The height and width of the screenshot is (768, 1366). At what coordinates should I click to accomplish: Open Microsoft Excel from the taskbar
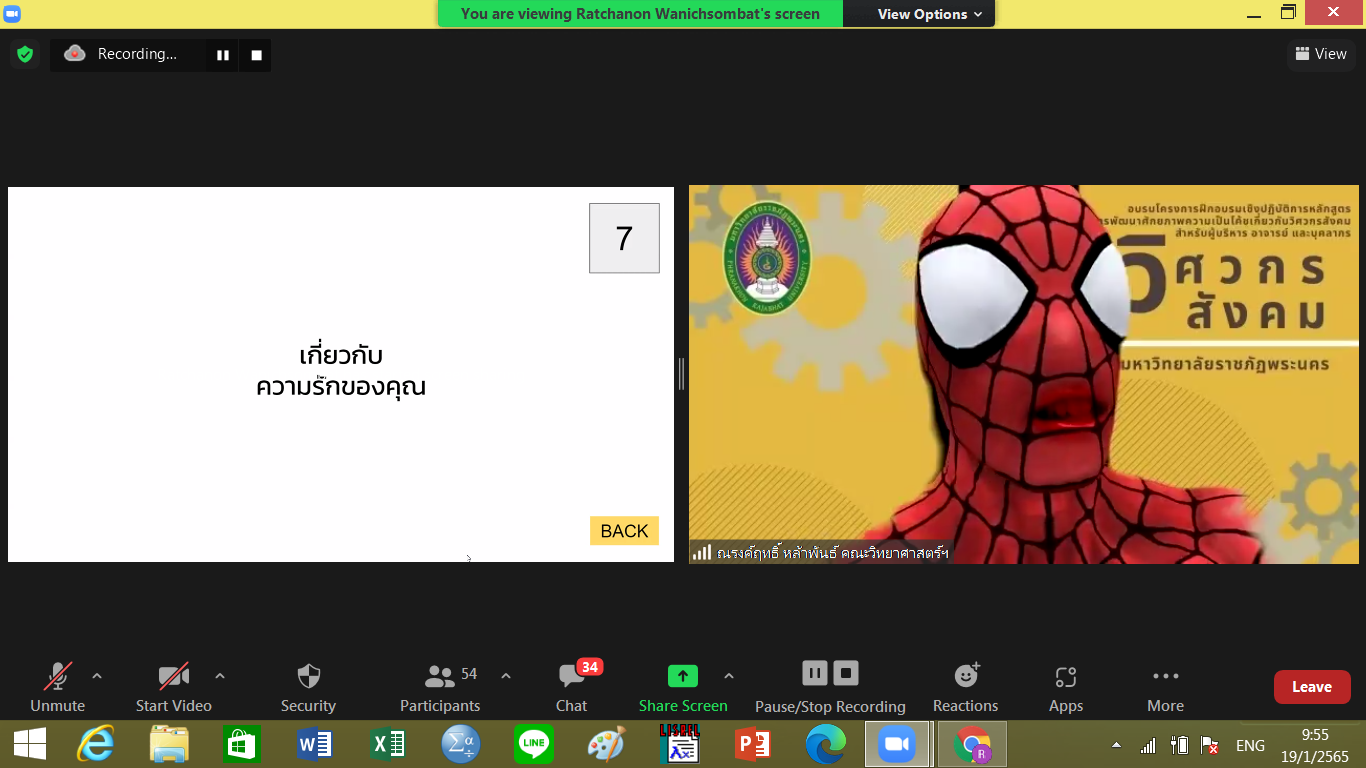tap(388, 745)
